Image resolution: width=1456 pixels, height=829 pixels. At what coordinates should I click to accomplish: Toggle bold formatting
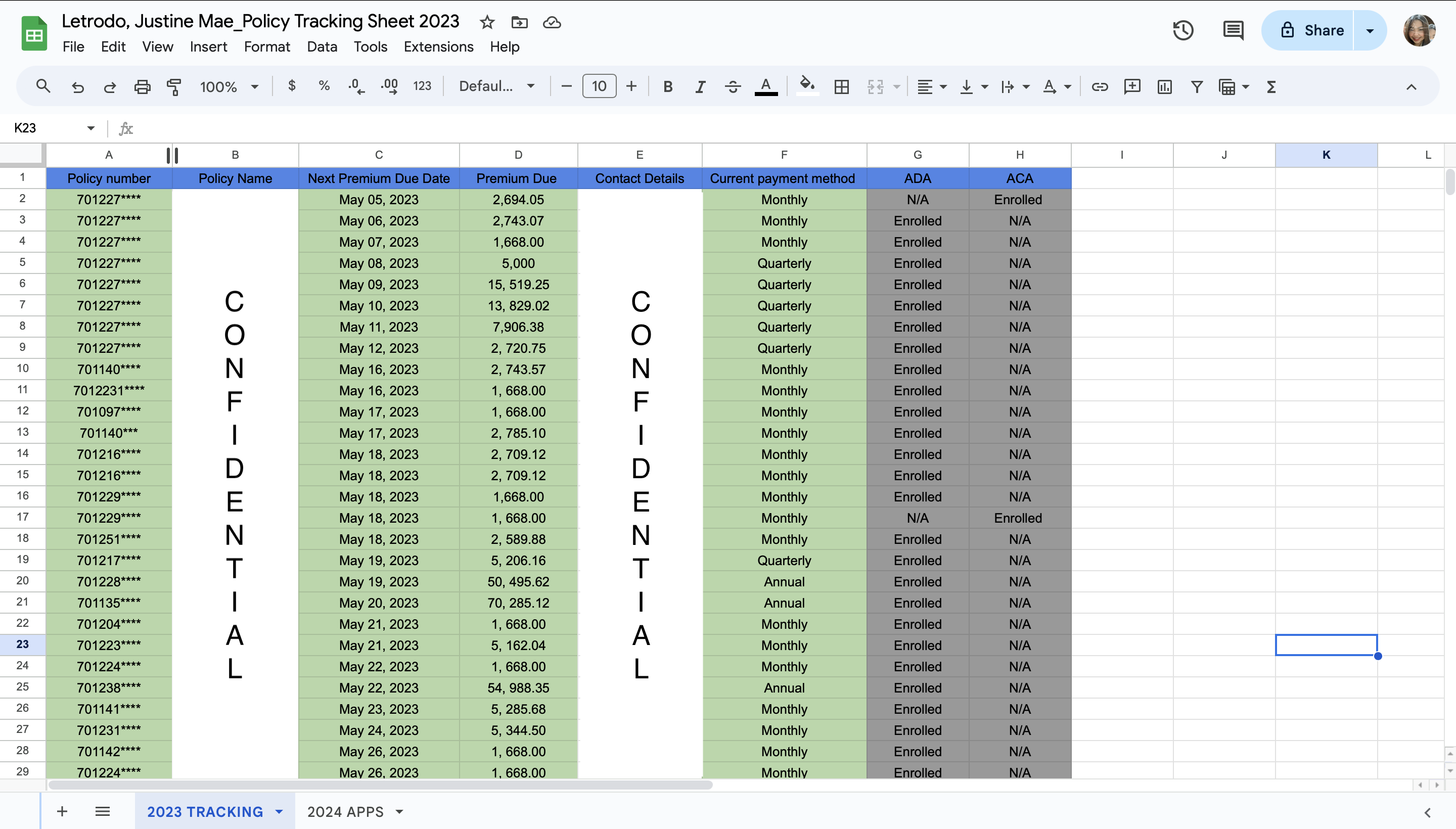coord(668,86)
